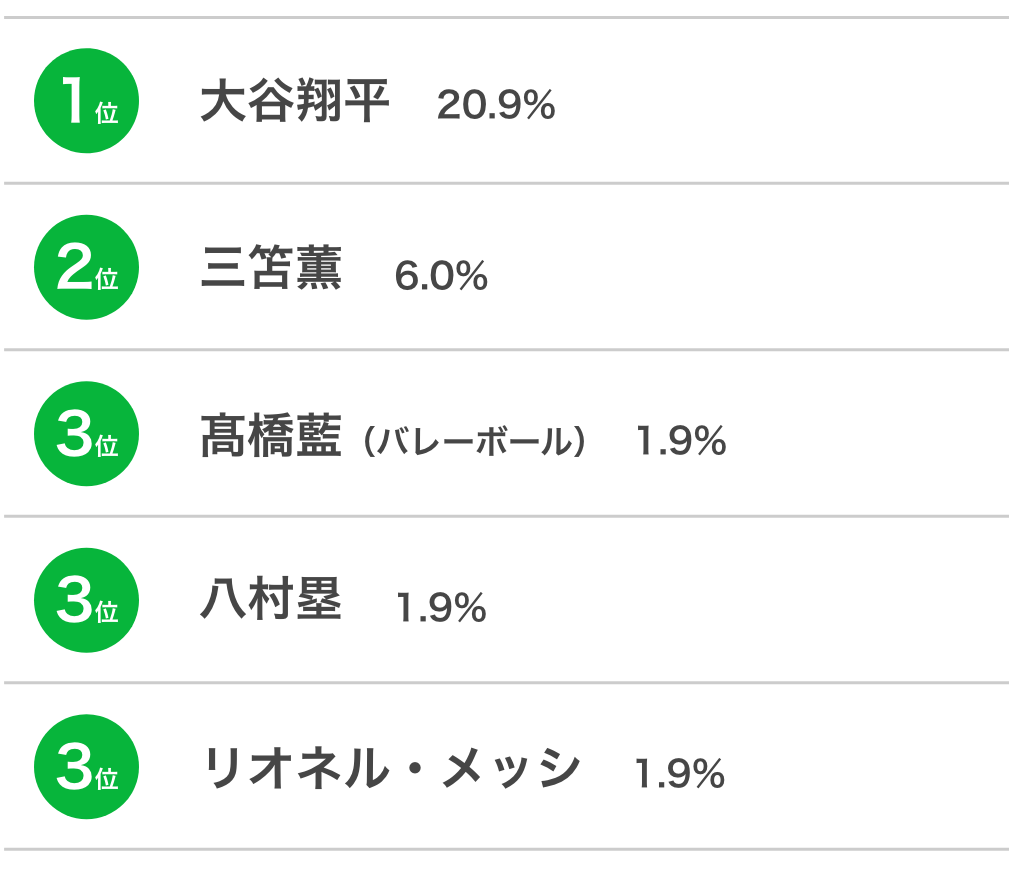This screenshot has width=1012, height=874.
Task: Select the name 三笘薫
Action: pyautogui.click(x=271, y=267)
